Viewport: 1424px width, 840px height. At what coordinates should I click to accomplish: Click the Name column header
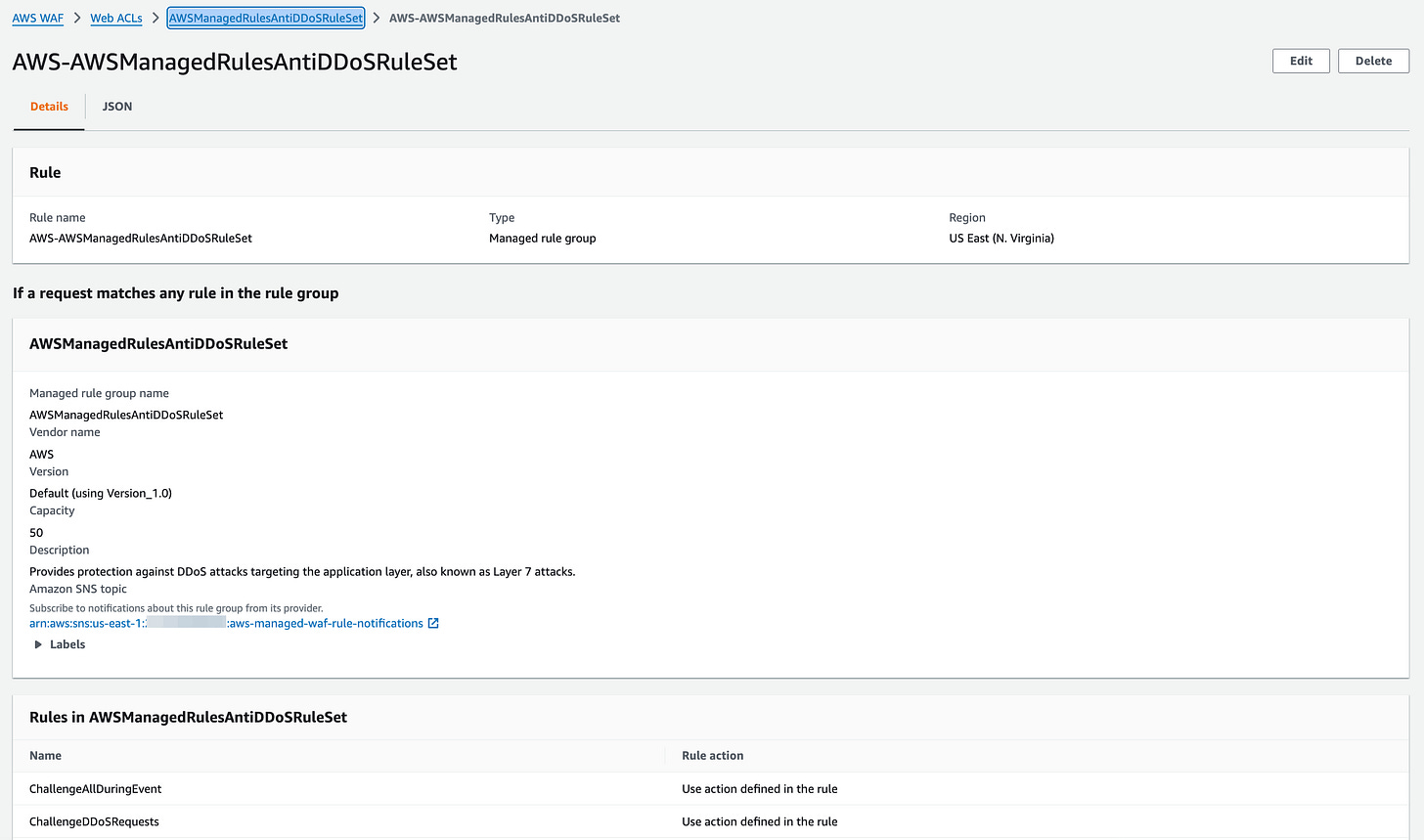pyautogui.click(x=45, y=756)
